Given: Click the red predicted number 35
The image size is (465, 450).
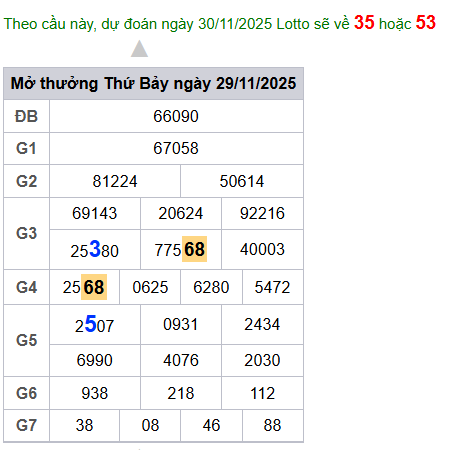Looking at the screenshot, I should (364, 23).
